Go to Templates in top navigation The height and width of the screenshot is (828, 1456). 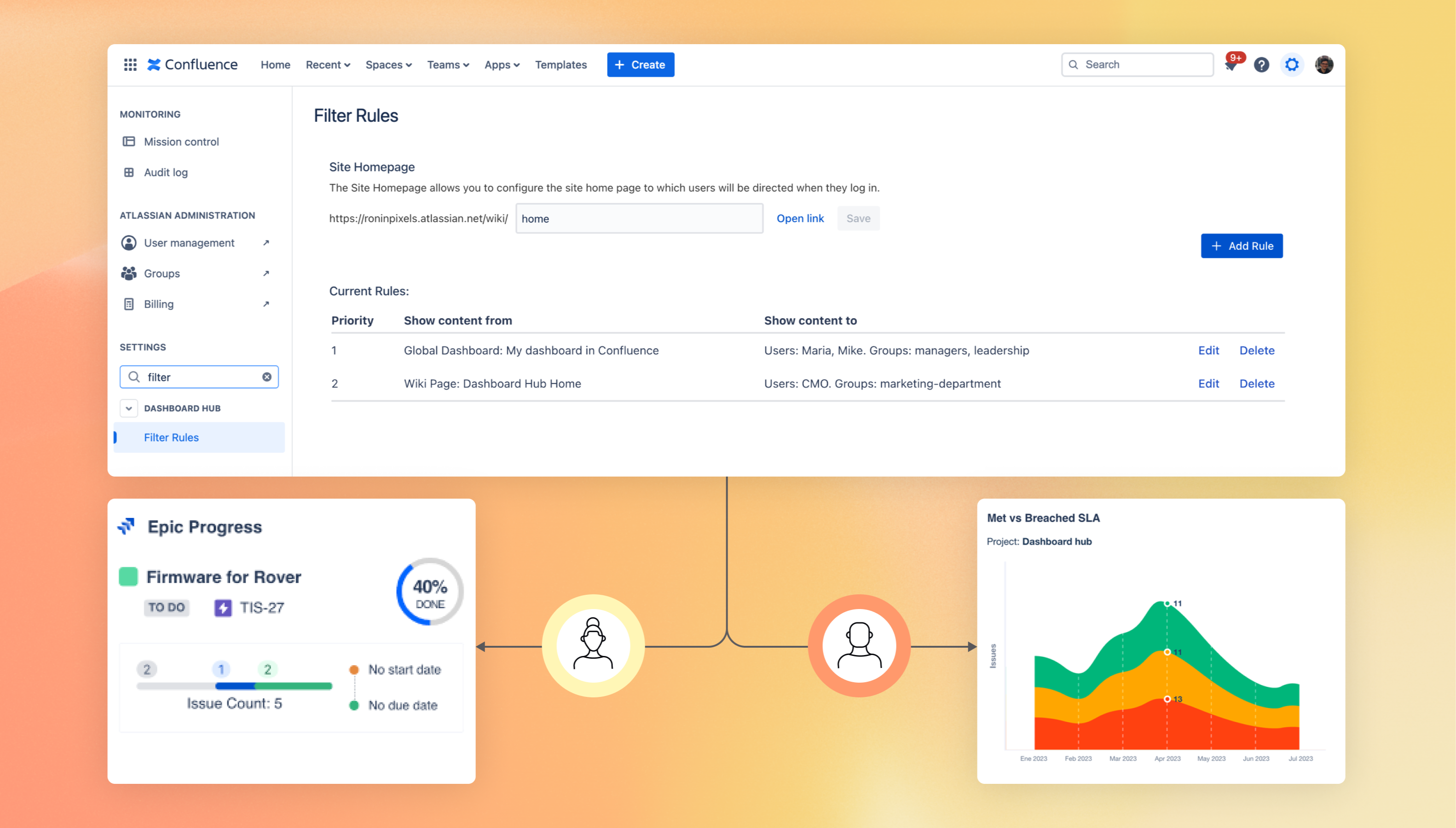point(560,65)
